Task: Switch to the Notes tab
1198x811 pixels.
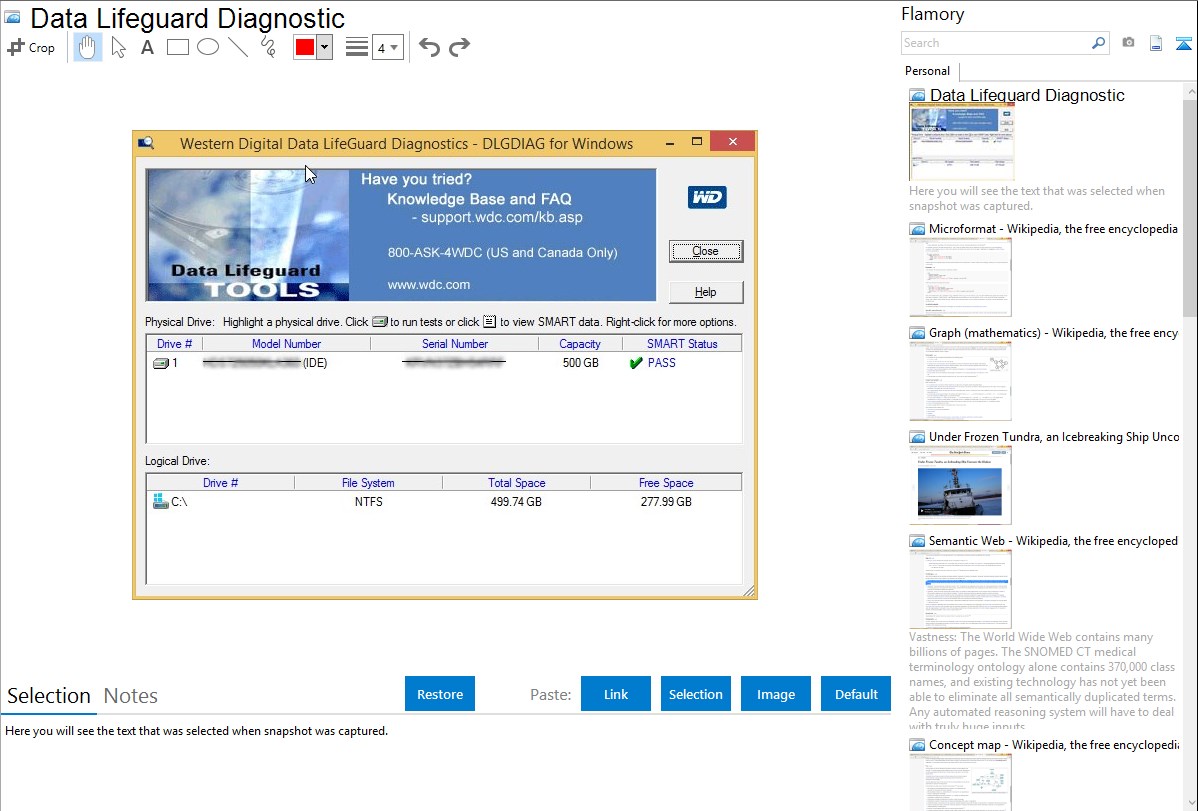Action: click(131, 696)
